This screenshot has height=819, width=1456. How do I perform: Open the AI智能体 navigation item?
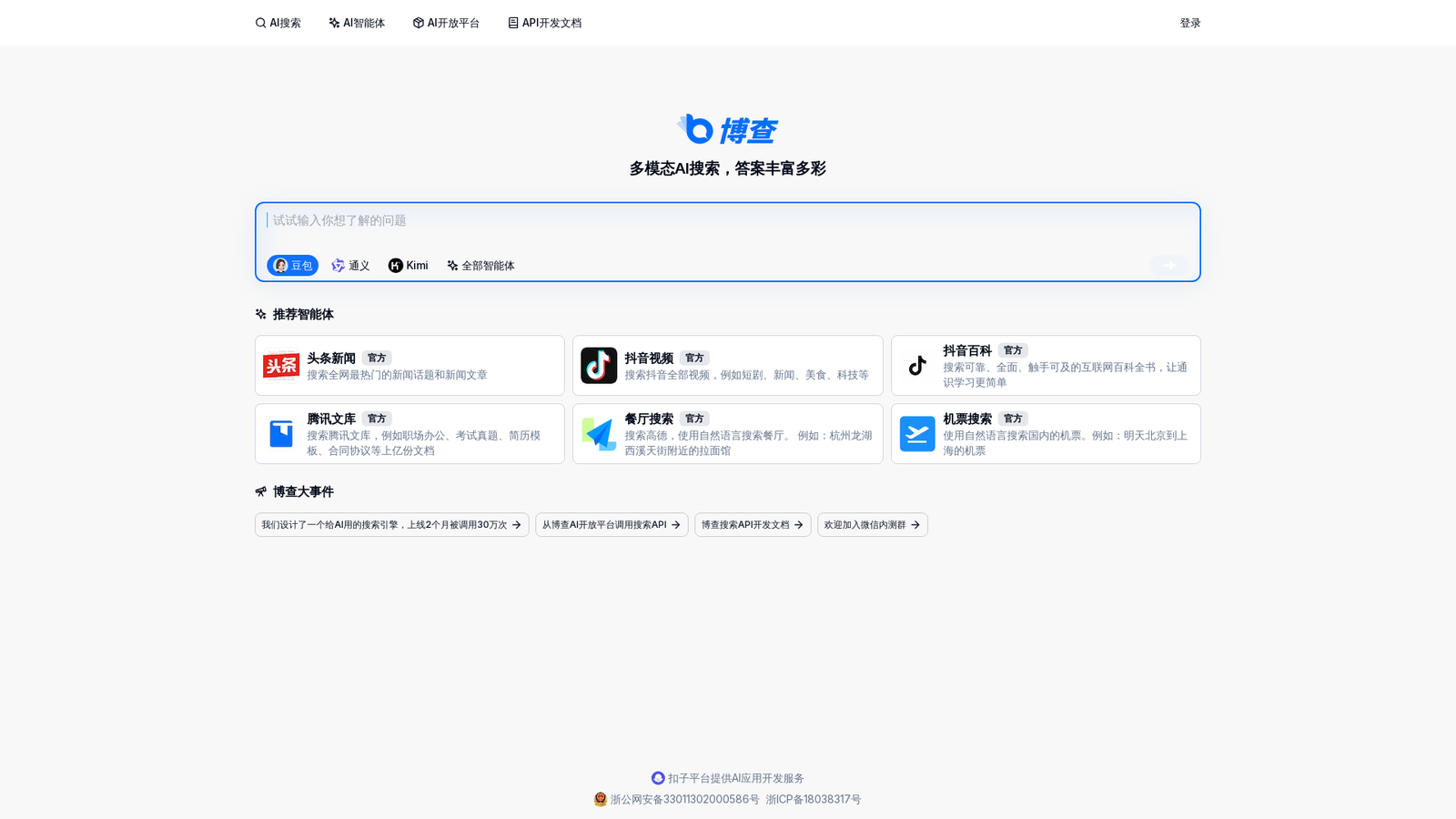(x=357, y=23)
